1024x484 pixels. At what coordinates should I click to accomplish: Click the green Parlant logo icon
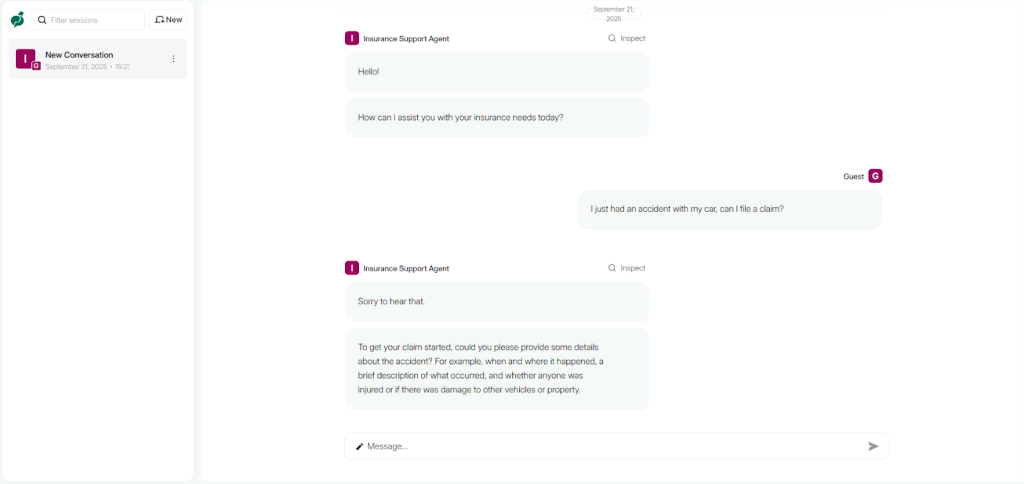[x=18, y=20]
